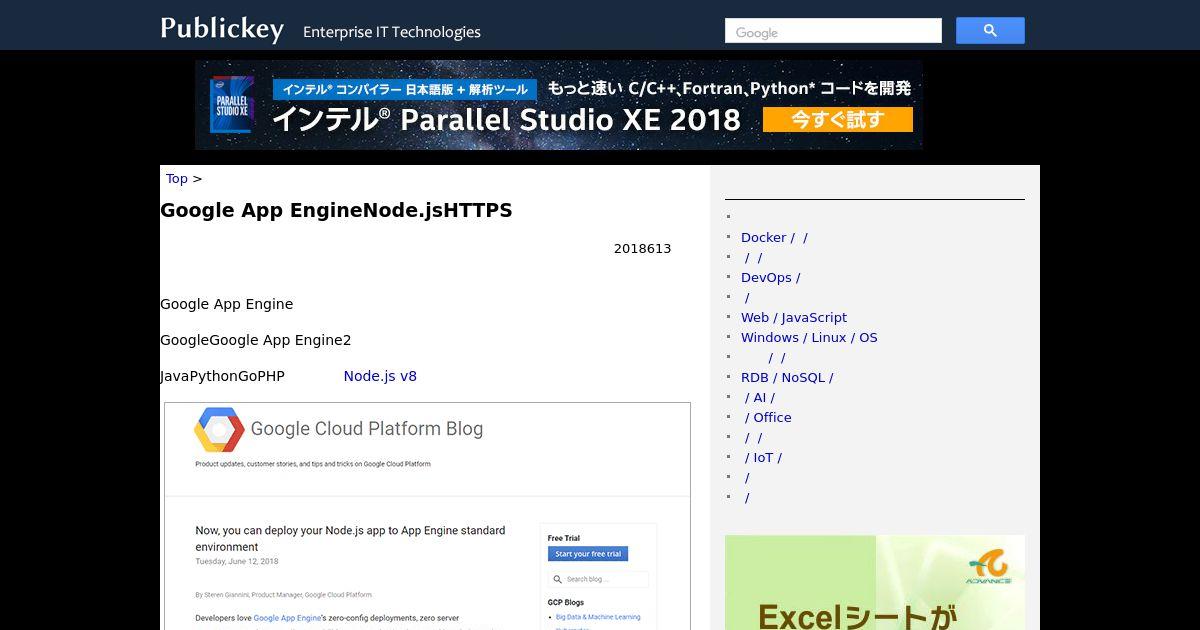Open the RDB / NoSQL category link
Viewport: 1200px width, 630px height.
point(787,377)
